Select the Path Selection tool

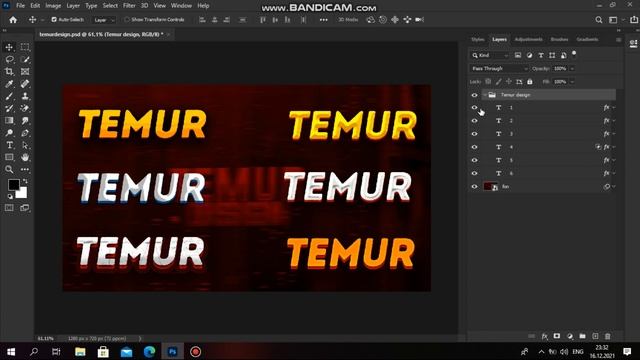tap(25, 145)
